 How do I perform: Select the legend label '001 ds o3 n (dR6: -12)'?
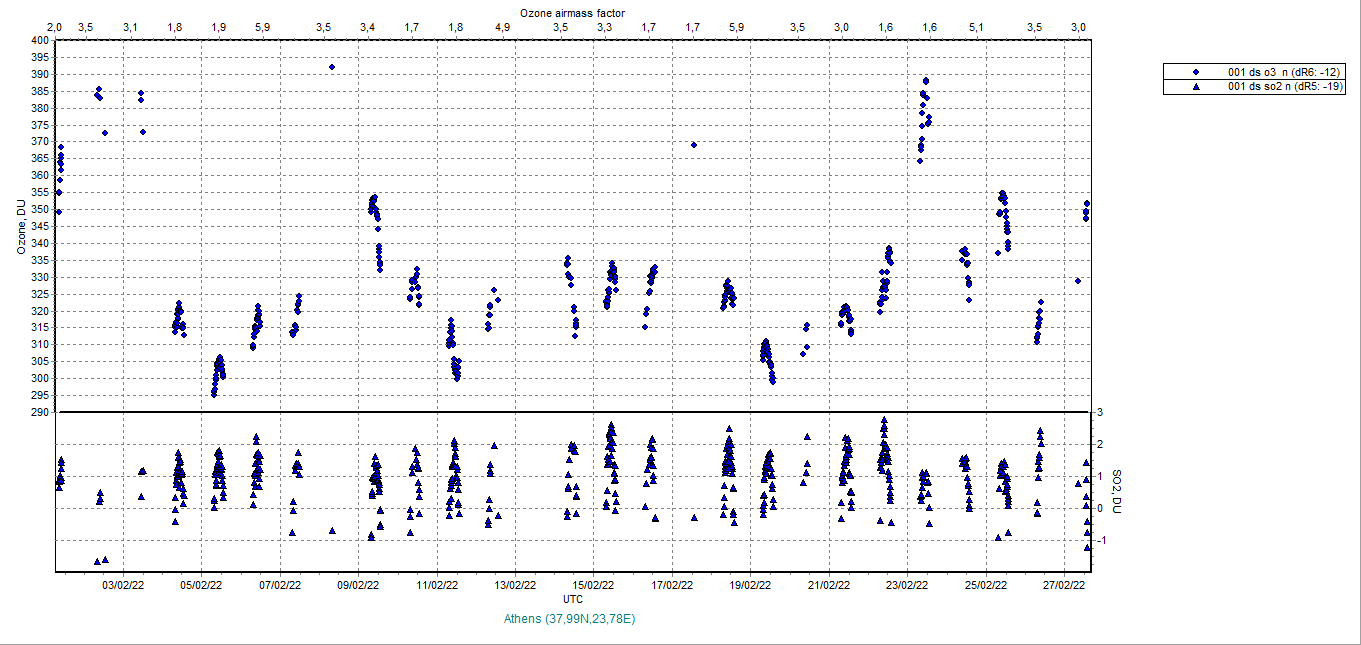click(x=1285, y=73)
